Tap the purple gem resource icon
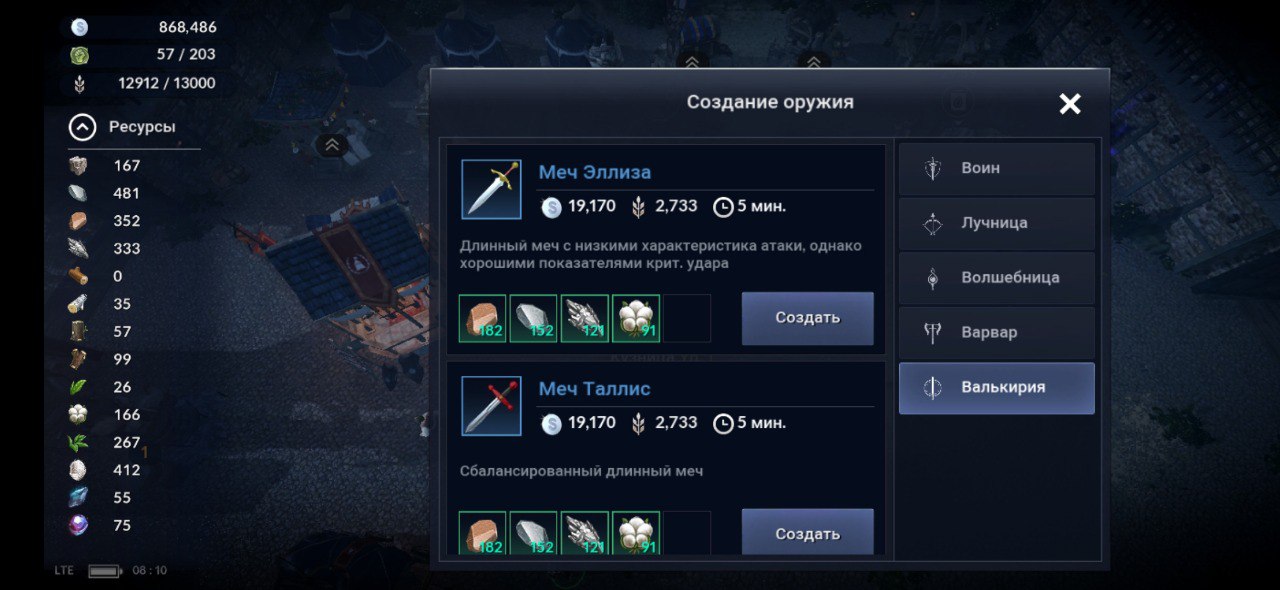The height and width of the screenshot is (590, 1280). pyautogui.click(x=77, y=525)
